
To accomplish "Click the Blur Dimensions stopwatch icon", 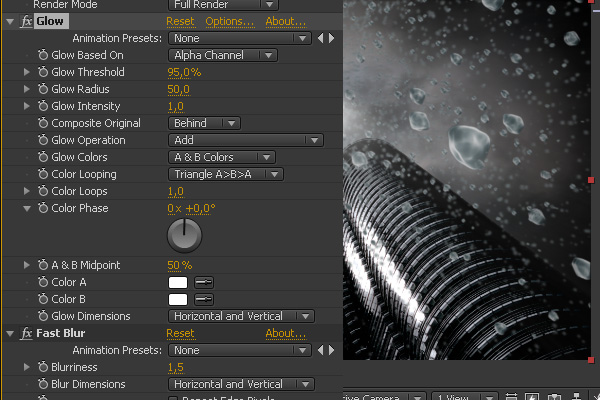I will [x=43, y=384].
